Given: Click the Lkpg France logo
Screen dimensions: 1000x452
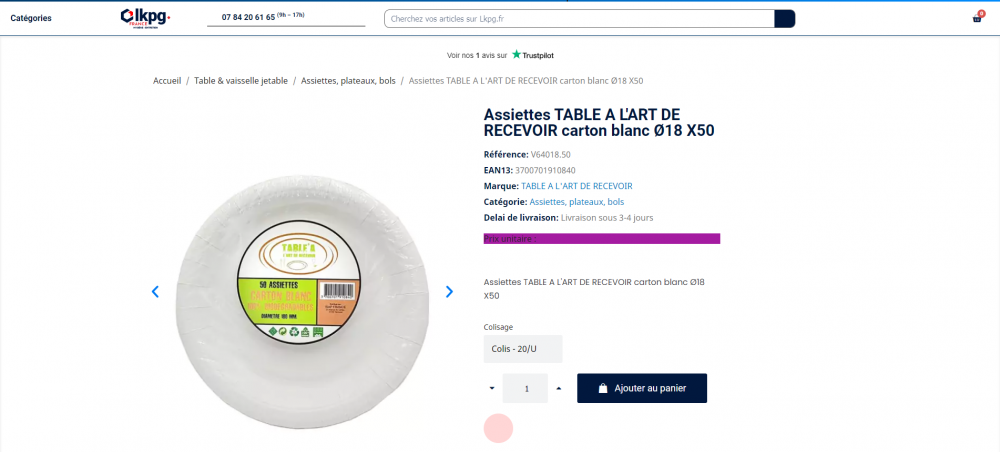Looking at the screenshot, I should (146, 17).
